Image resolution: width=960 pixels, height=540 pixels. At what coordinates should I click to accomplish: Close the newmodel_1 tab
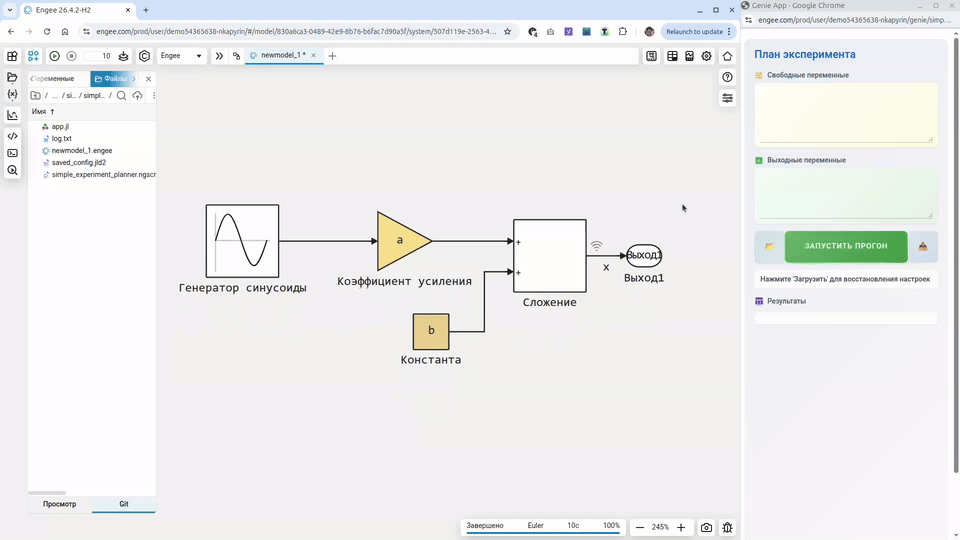click(x=313, y=55)
